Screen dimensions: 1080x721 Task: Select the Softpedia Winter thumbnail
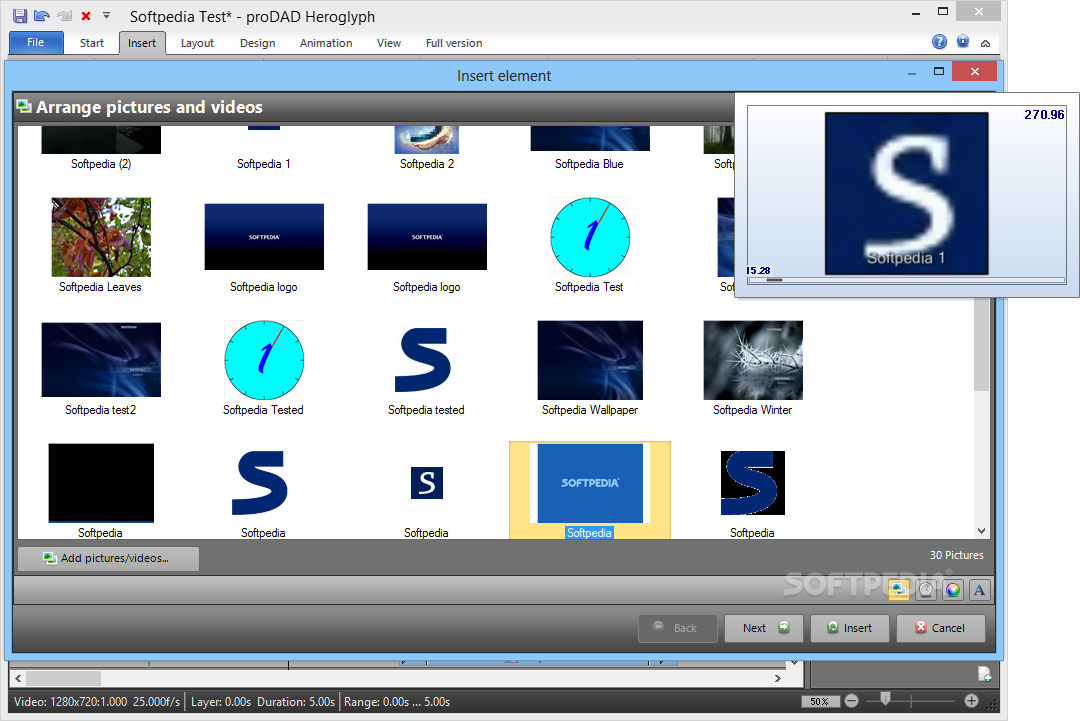[x=754, y=359]
